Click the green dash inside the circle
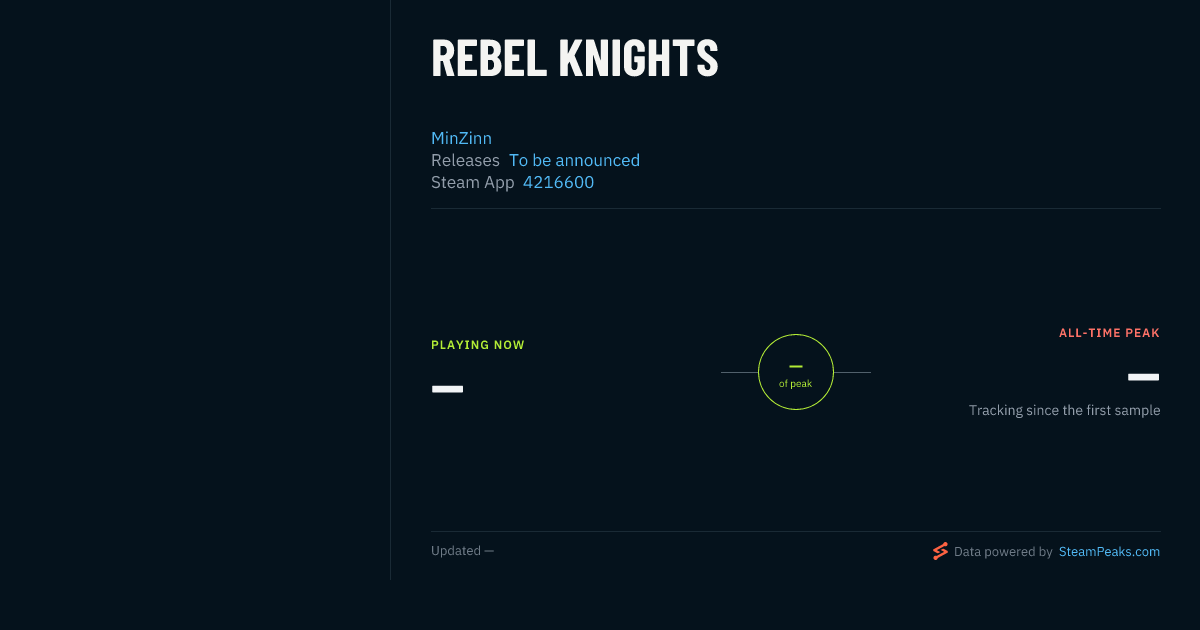Viewport: 1200px width, 630px height. point(796,366)
